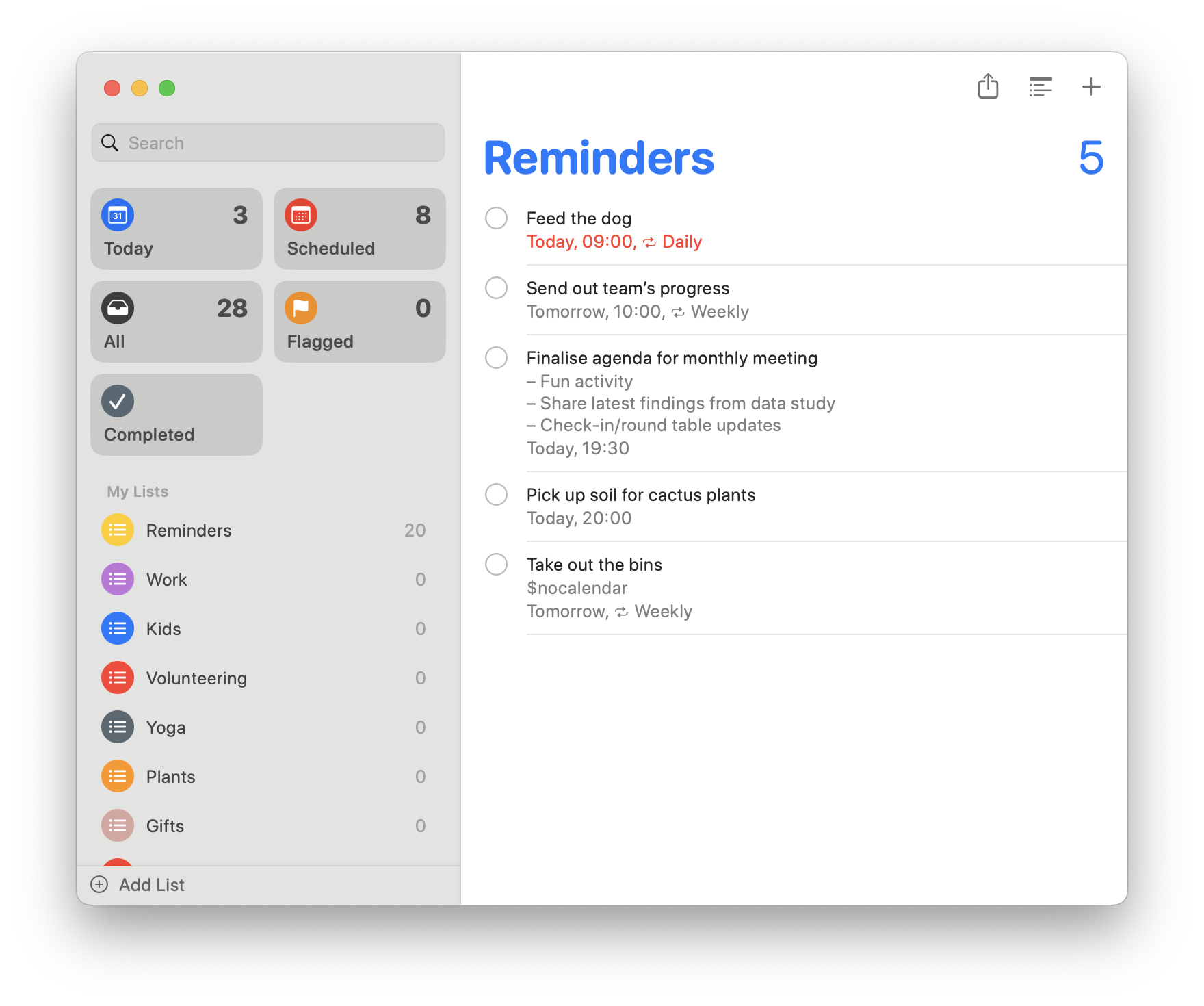This screenshot has height=1006, width=1204.
Task: Open the Scheduled smart list
Action: tap(359, 229)
